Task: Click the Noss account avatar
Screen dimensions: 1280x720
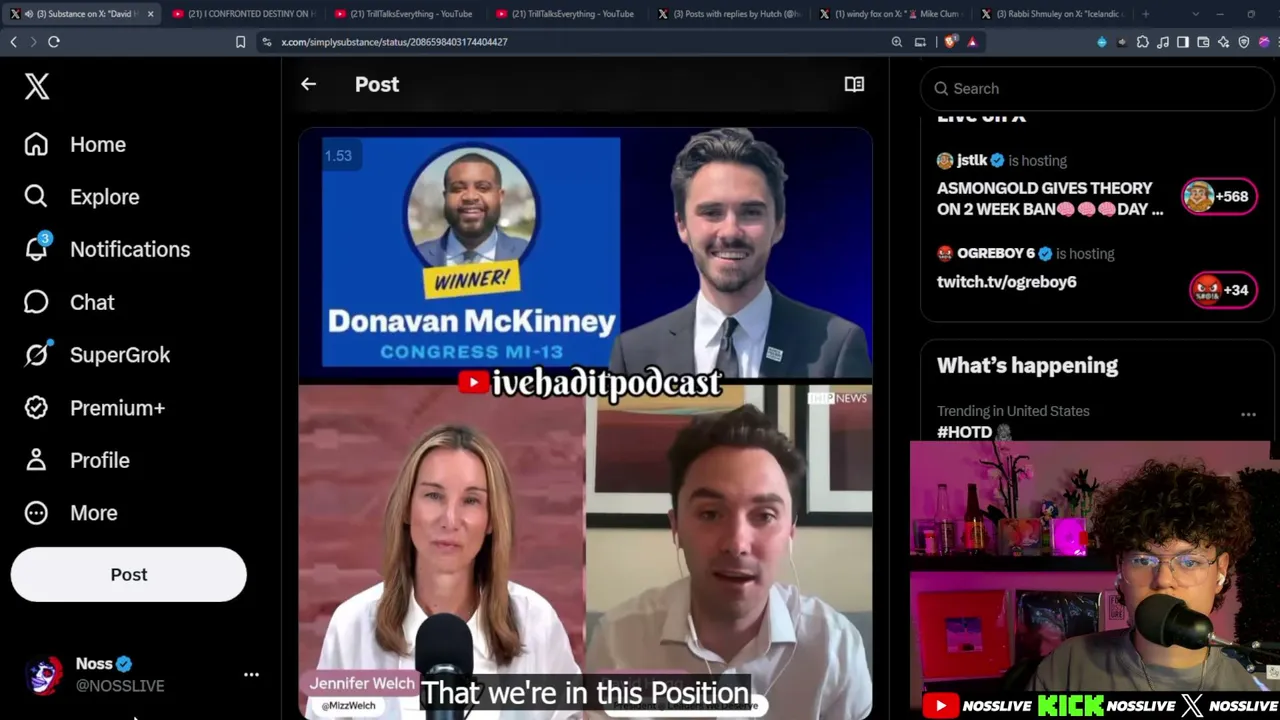Action: tap(44, 675)
